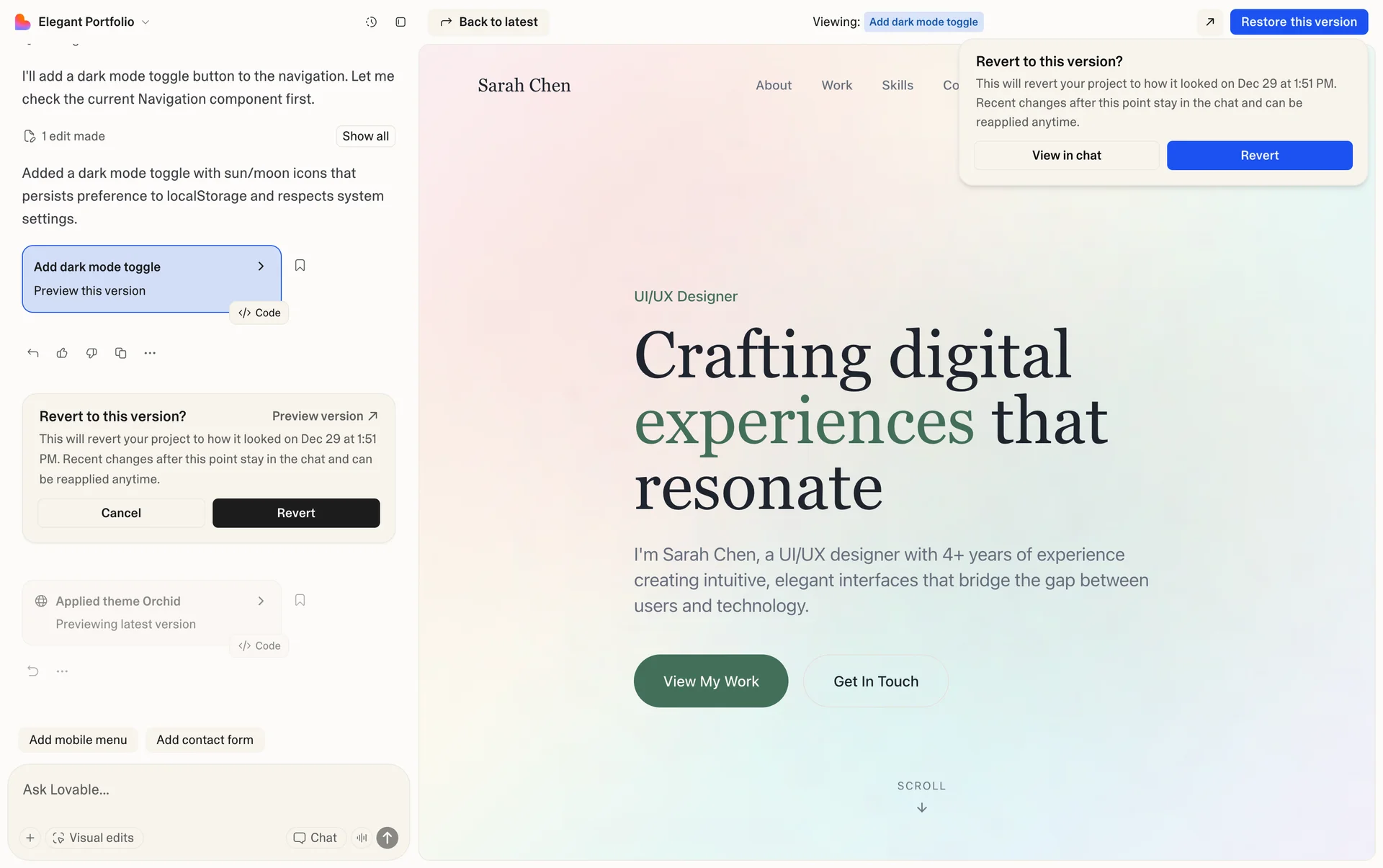Image resolution: width=1383 pixels, height=868 pixels.
Task: Click the open in new tab arrow icon
Action: point(1210,22)
